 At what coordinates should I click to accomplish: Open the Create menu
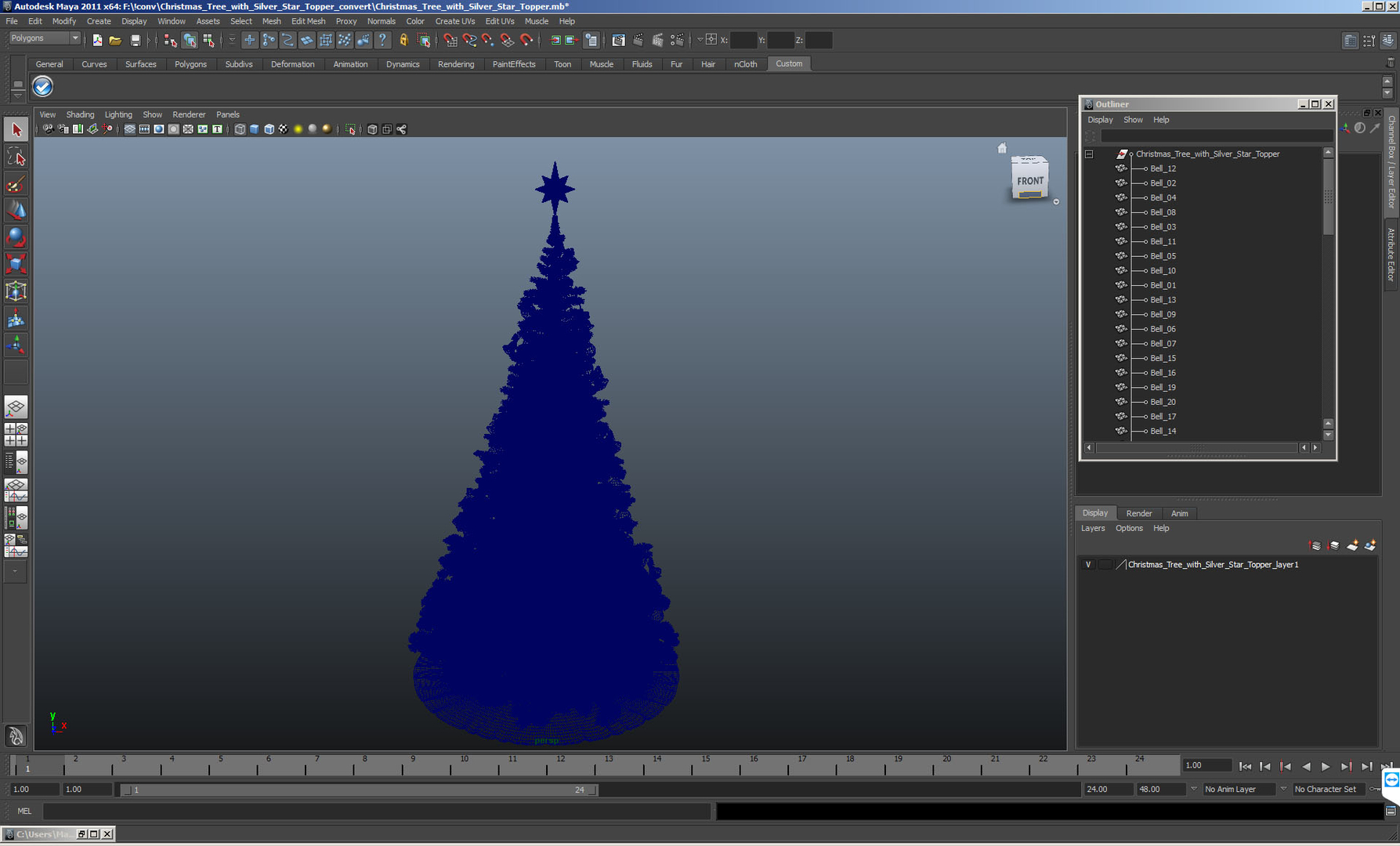(x=99, y=21)
